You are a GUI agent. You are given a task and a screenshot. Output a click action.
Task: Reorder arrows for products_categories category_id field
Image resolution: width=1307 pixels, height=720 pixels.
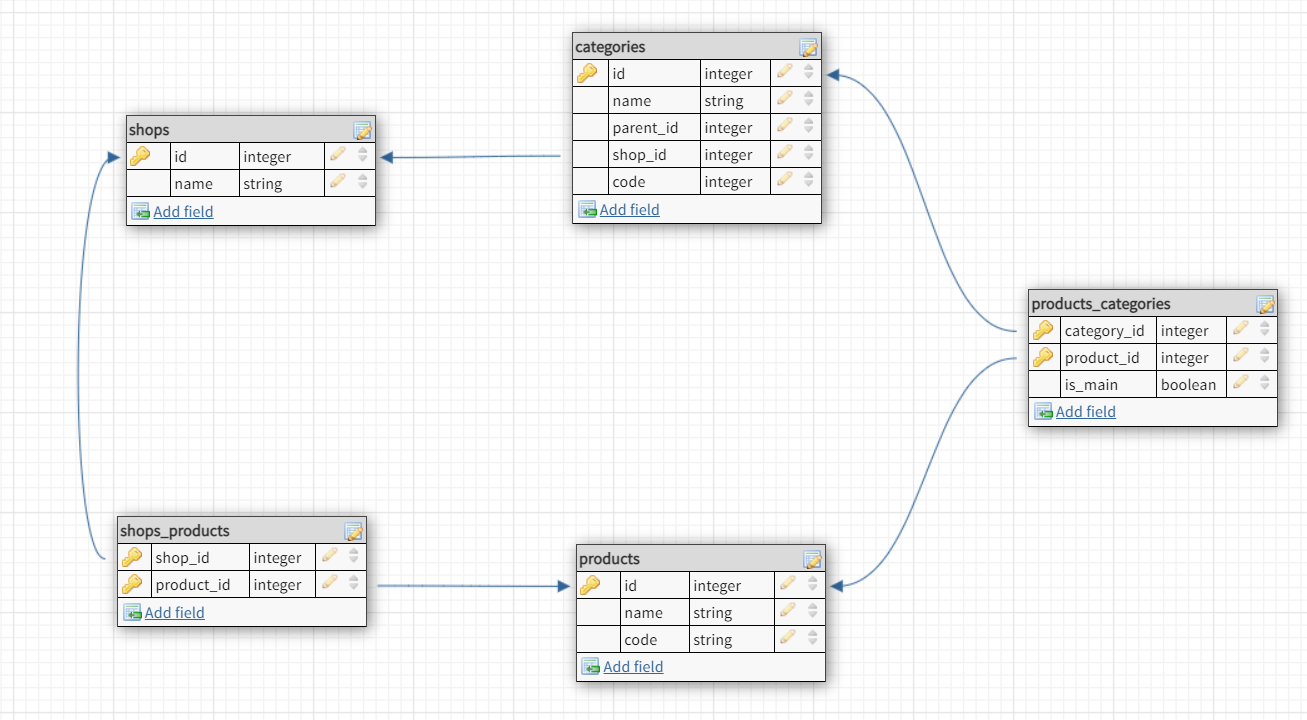(1265, 330)
